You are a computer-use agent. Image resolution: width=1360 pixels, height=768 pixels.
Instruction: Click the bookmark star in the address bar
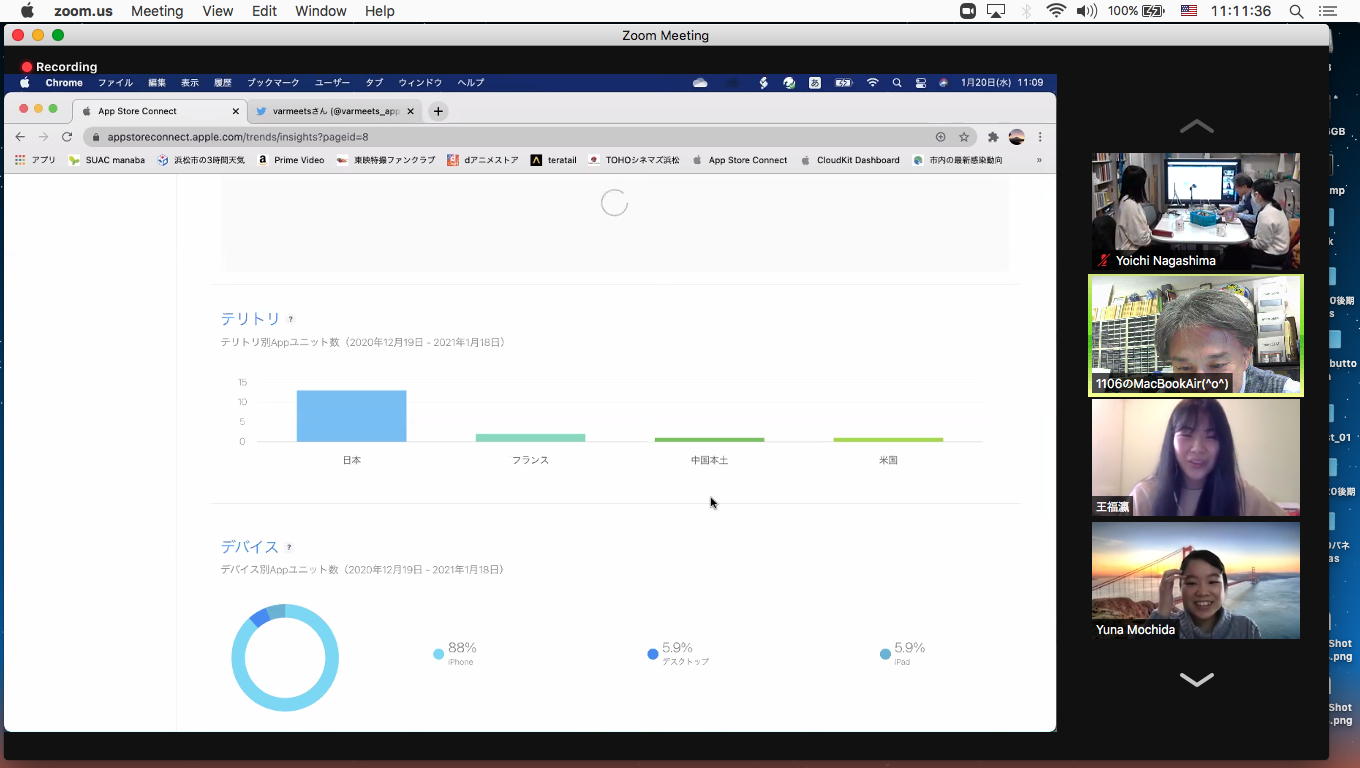pyautogui.click(x=964, y=137)
